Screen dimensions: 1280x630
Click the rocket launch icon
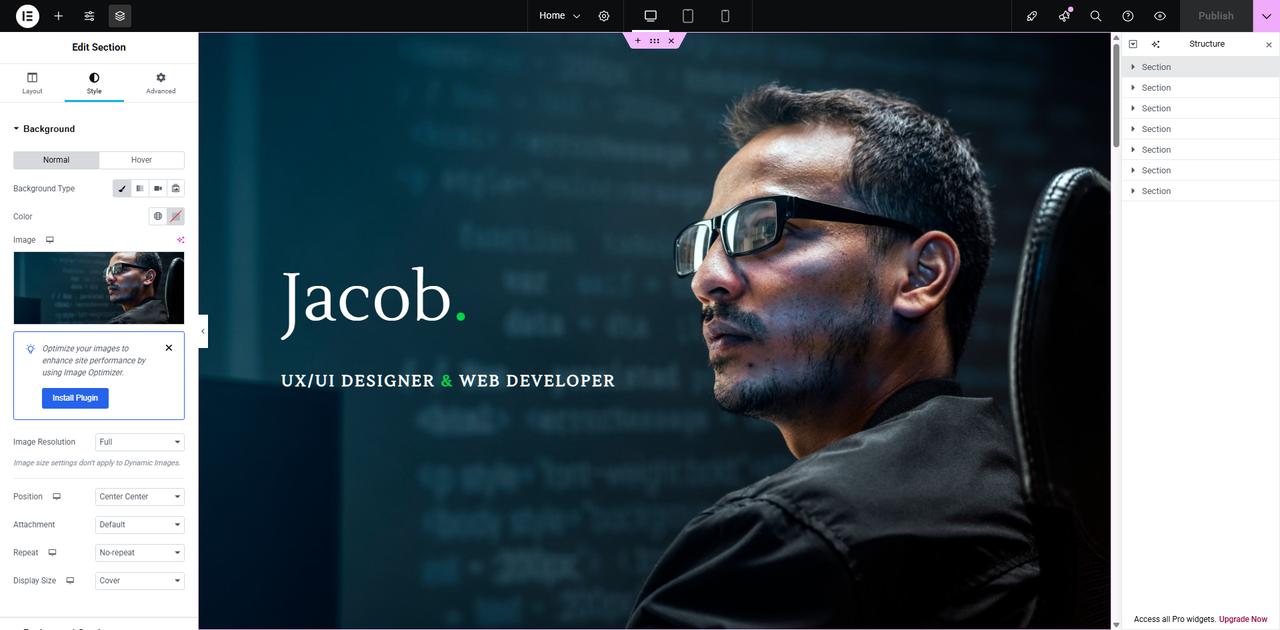1032,16
